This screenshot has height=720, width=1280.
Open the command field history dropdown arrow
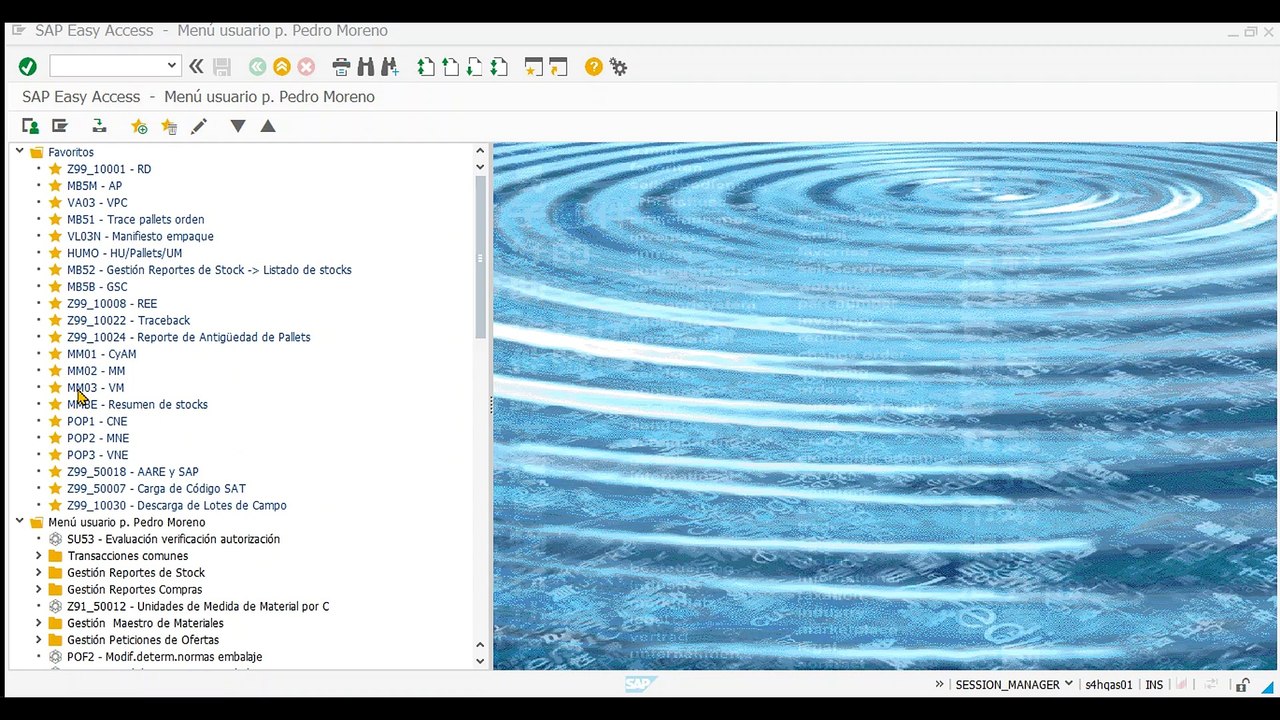(172, 66)
